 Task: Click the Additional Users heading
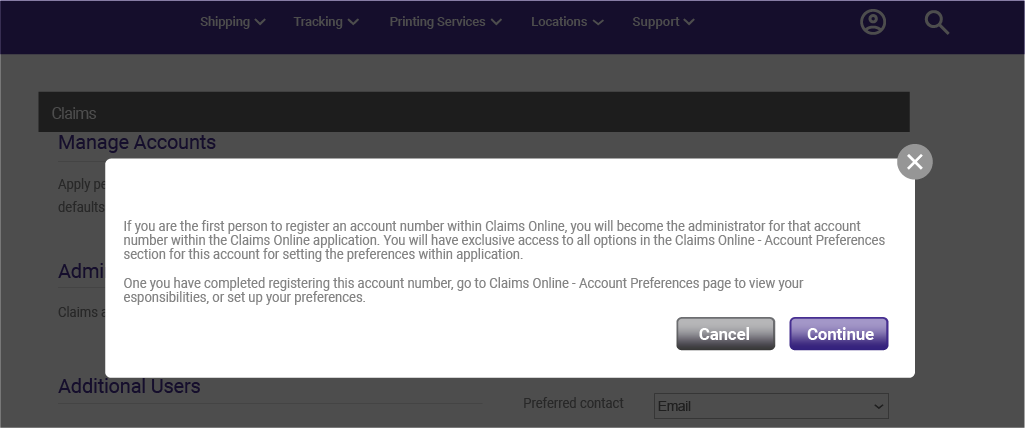coord(129,386)
